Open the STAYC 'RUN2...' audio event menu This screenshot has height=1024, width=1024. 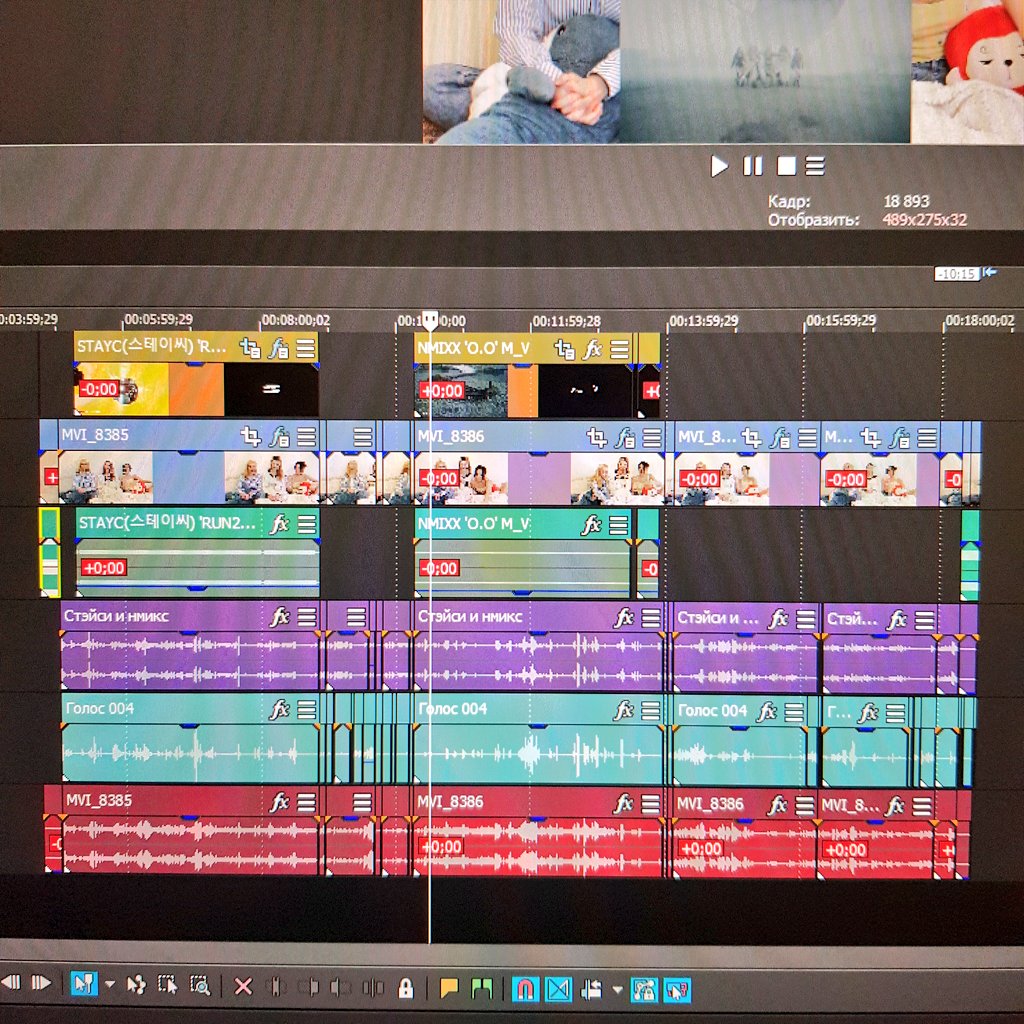pyautogui.click(x=307, y=524)
